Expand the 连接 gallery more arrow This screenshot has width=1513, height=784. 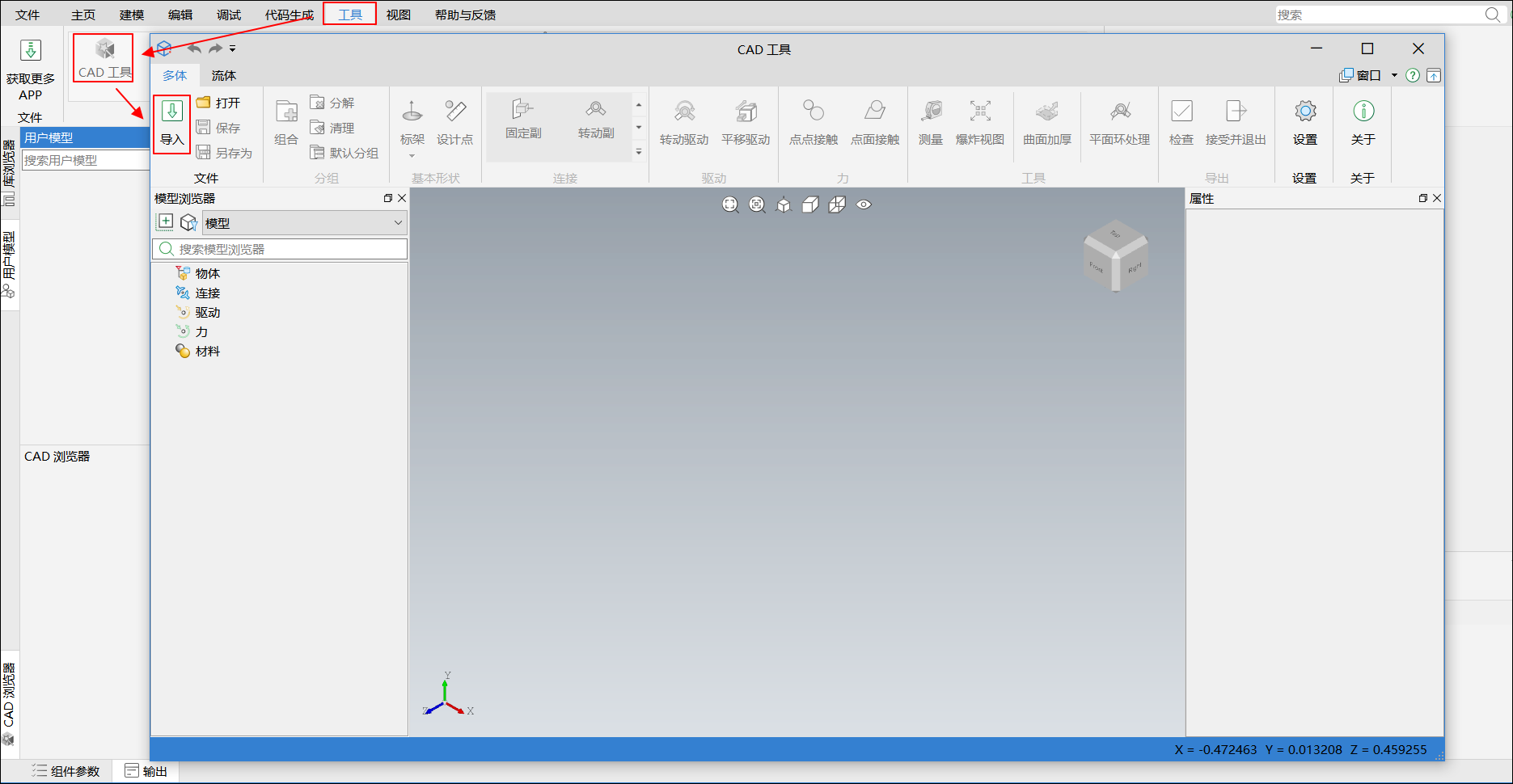tap(639, 152)
